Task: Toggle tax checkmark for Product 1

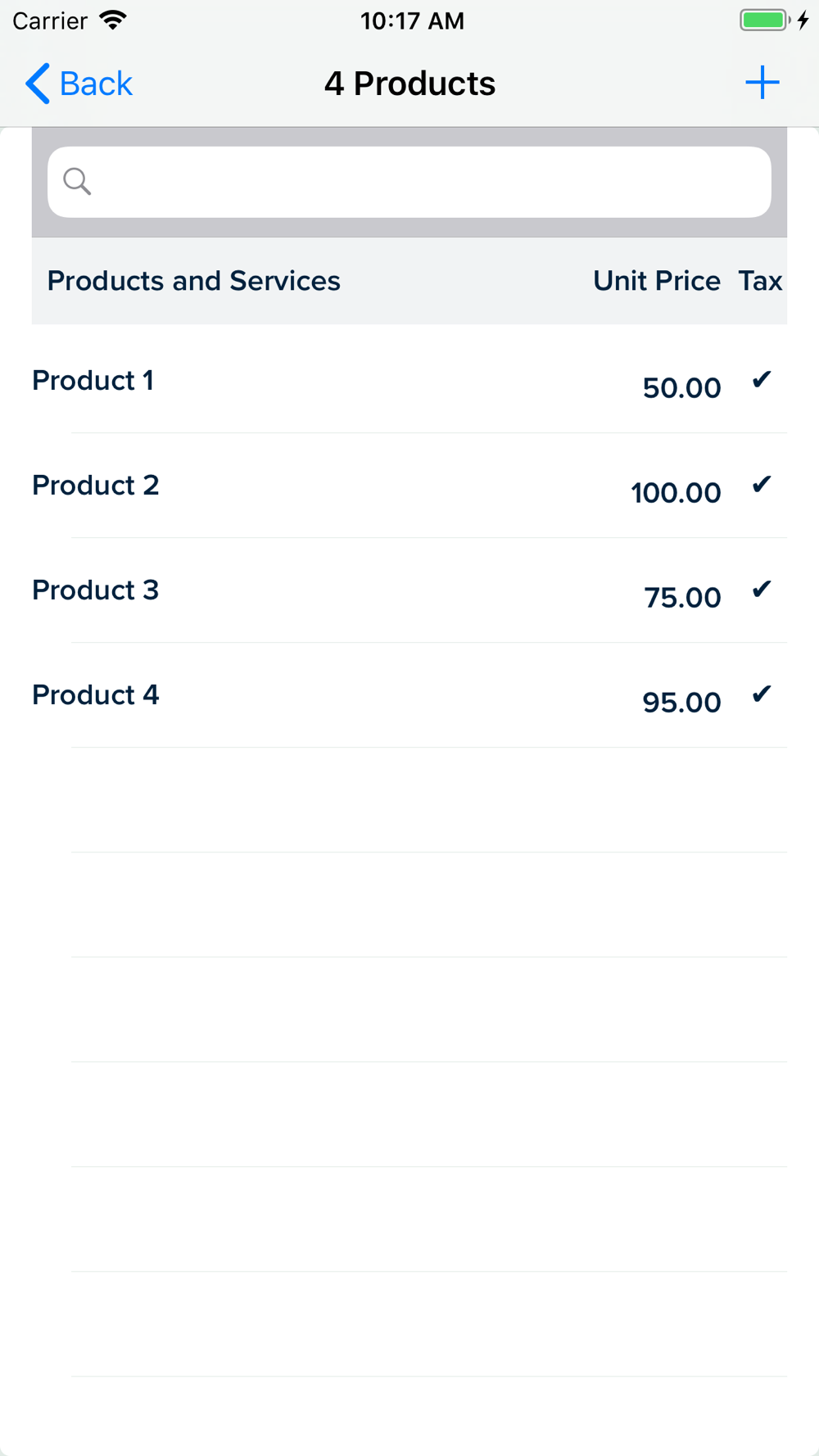Action: (762, 380)
